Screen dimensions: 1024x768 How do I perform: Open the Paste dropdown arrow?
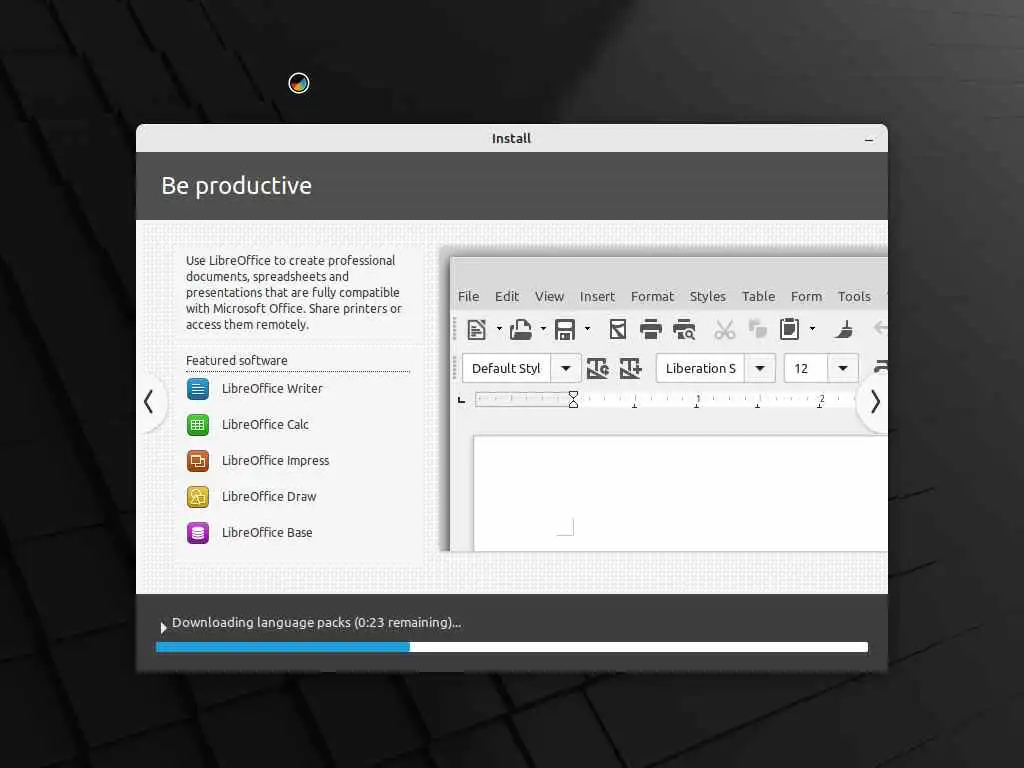tap(812, 328)
